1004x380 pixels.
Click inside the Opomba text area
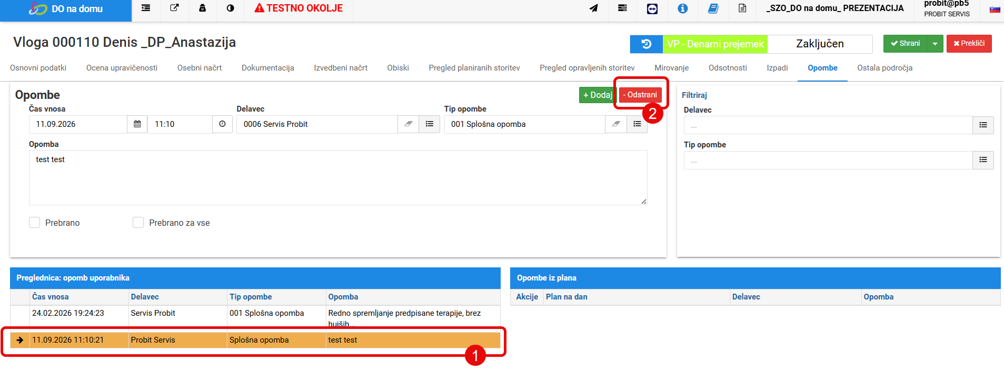pos(338,178)
